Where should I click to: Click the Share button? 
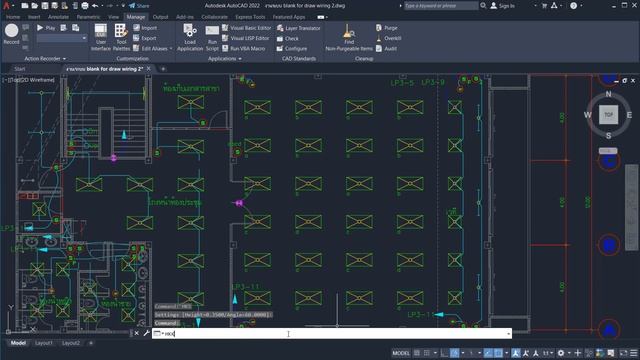pyautogui.click(x=139, y=6)
